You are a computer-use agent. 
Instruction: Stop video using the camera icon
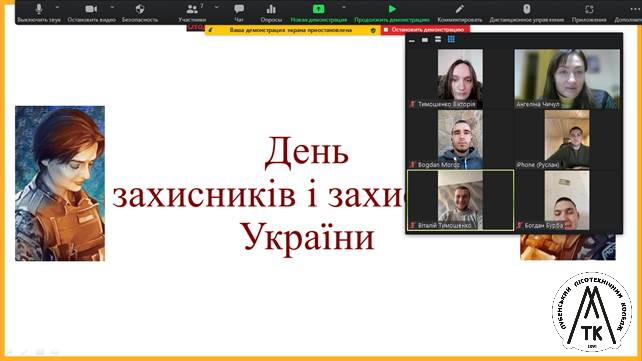(91, 12)
